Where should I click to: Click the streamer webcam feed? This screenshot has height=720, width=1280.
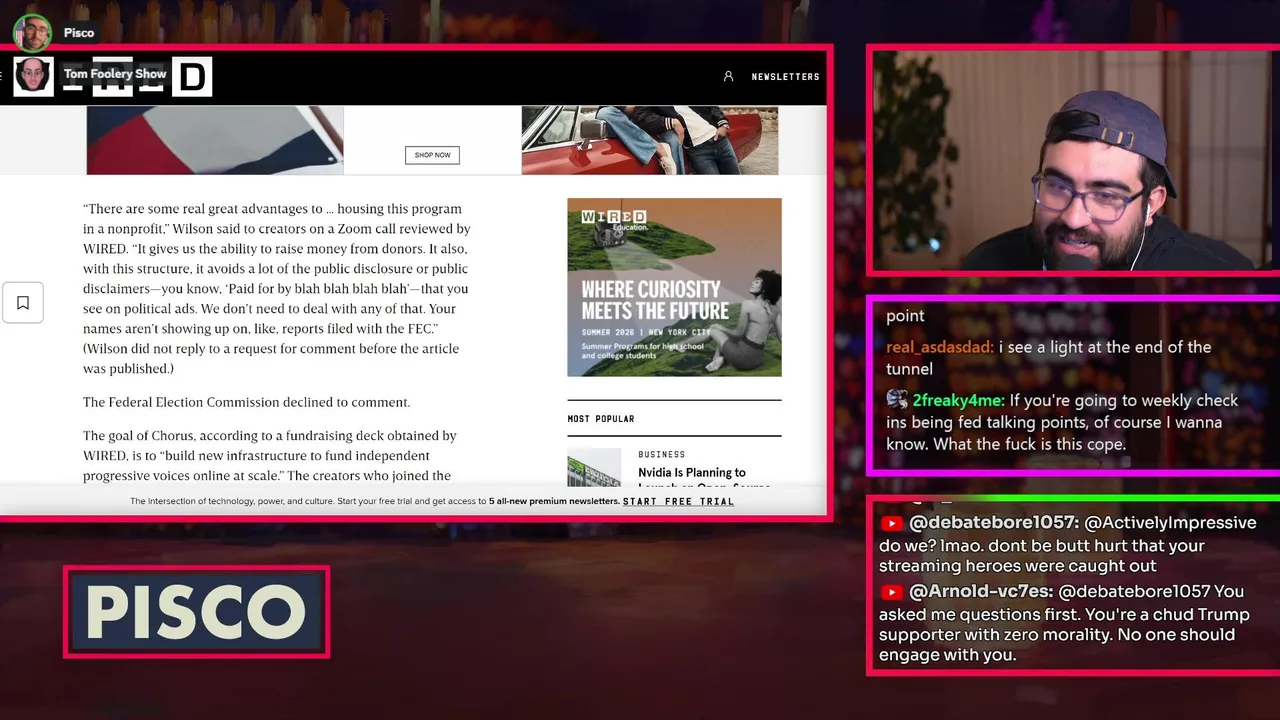pyautogui.click(x=1075, y=160)
